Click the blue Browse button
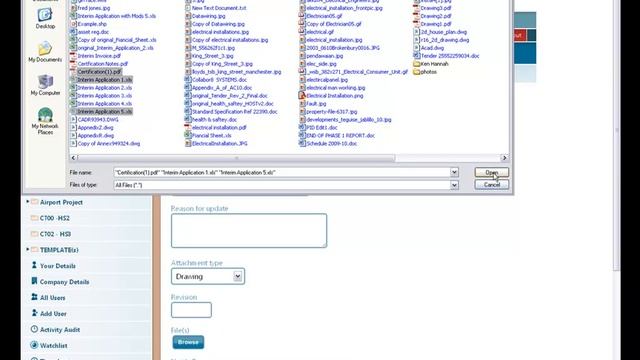 point(188,342)
